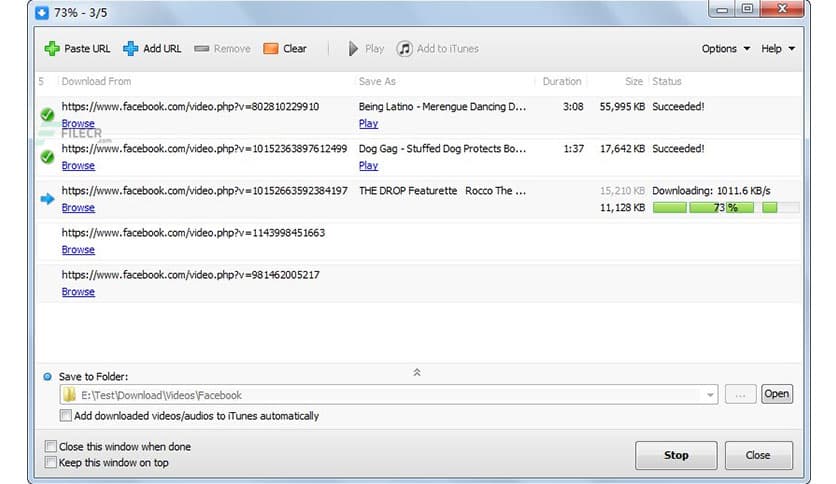Select the URL ending v=10152363897612499
Screen dimensions: 836x484
click(x=204, y=149)
